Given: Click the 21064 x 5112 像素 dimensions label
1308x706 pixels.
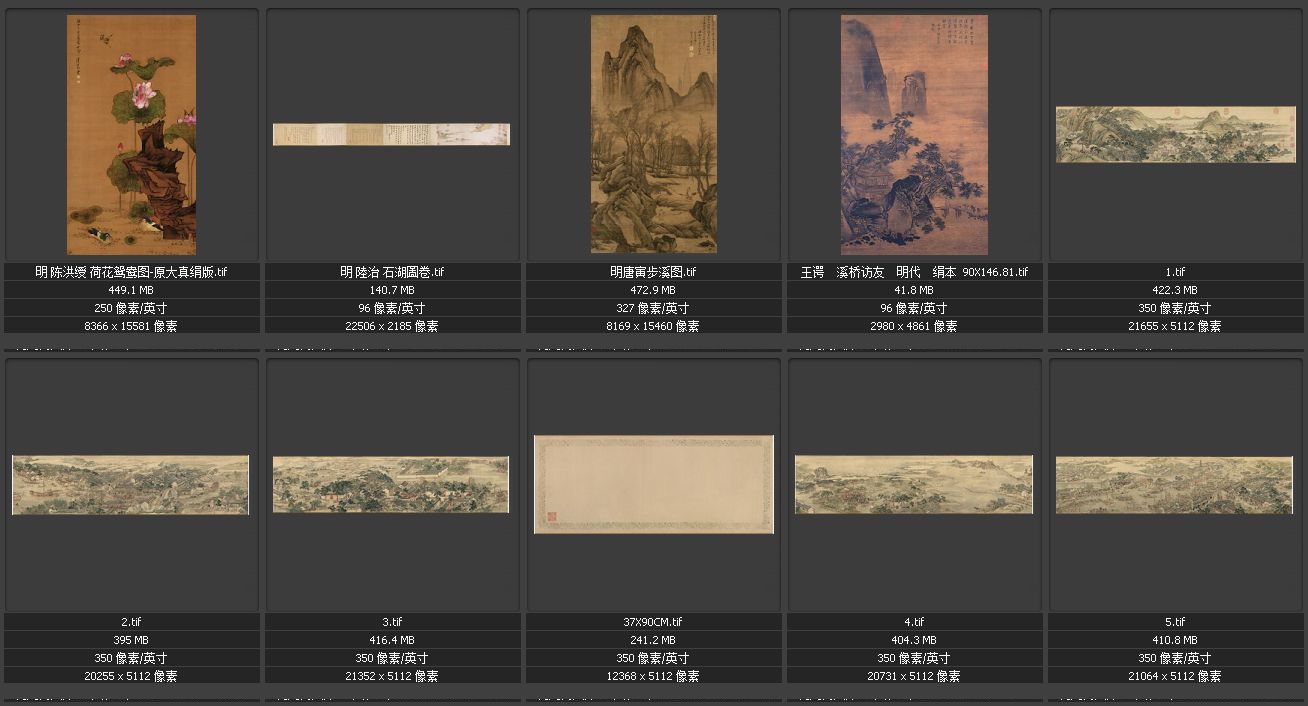Looking at the screenshot, I should point(1175,676).
